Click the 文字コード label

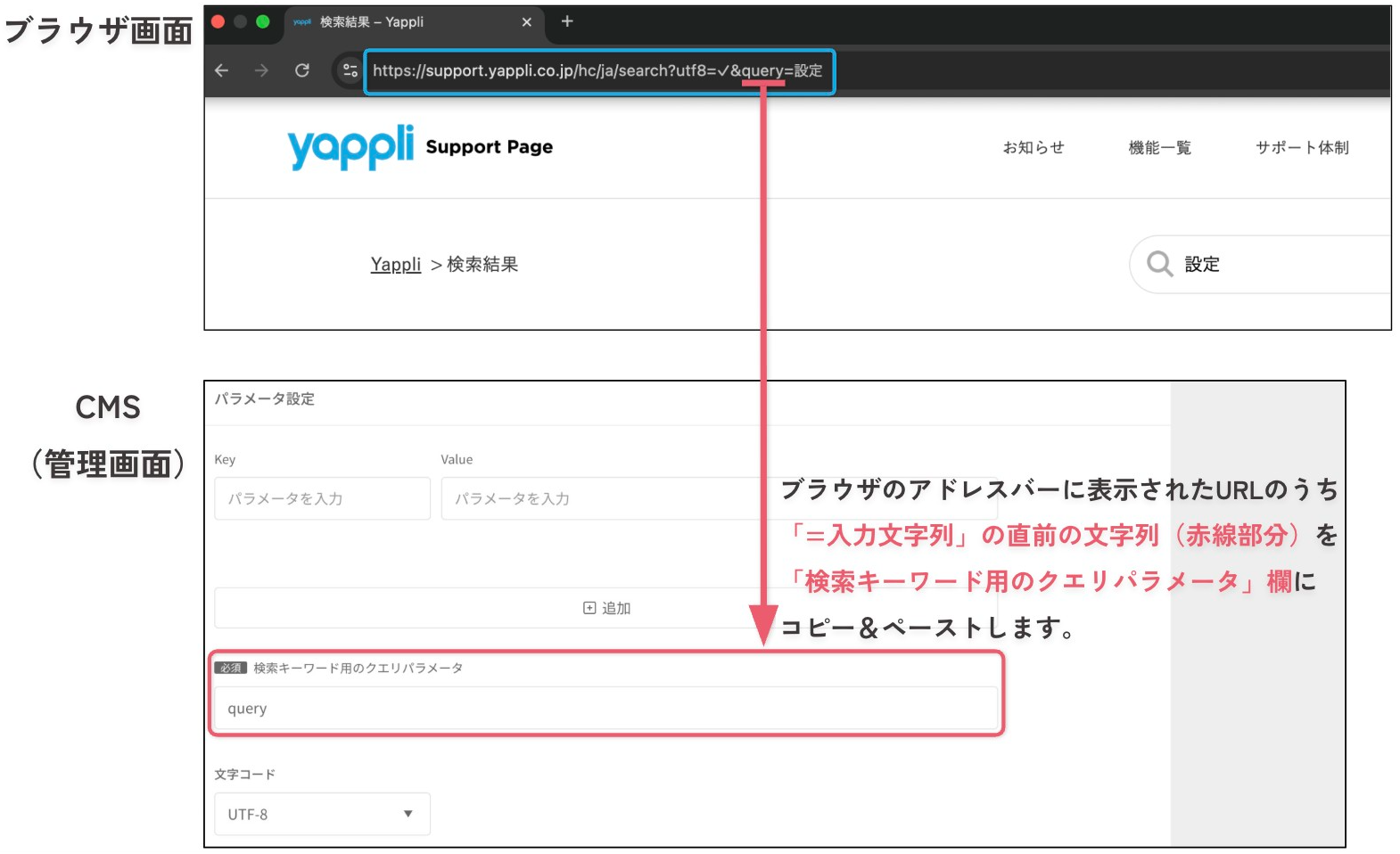pyautogui.click(x=244, y=775)
